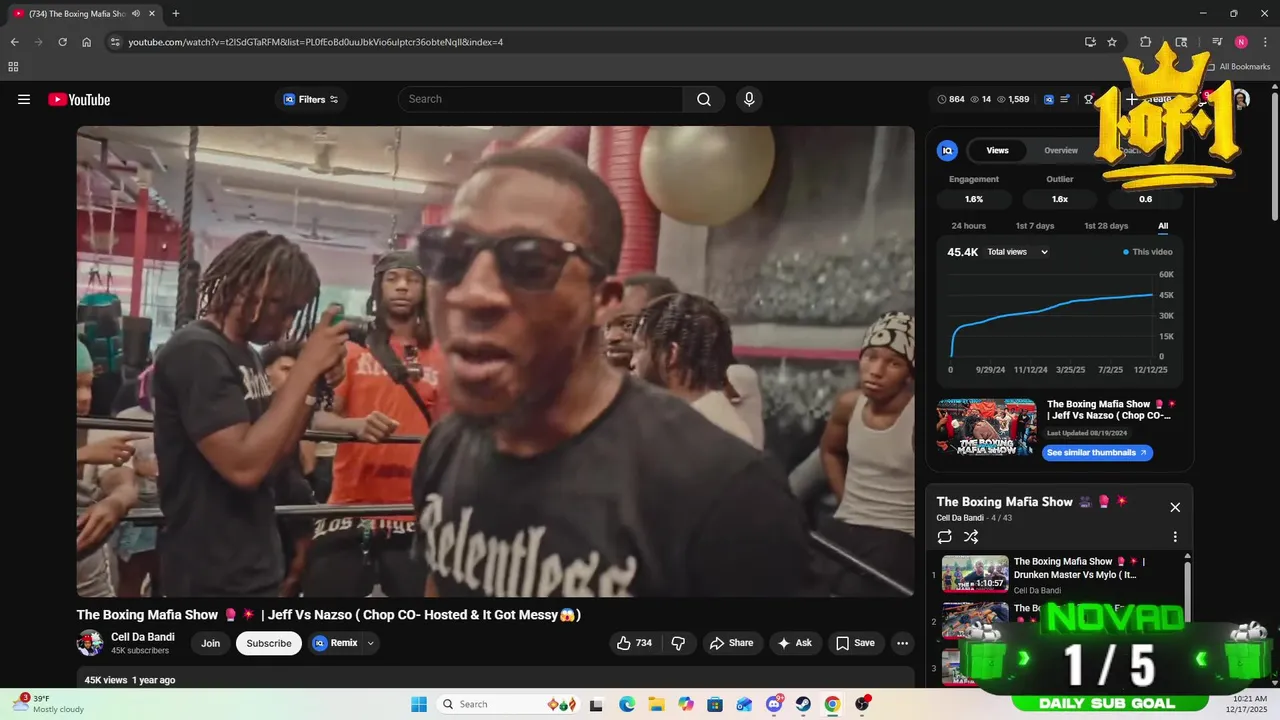Go back in browser history
The image size is (1280, 720).
[14, 42]
